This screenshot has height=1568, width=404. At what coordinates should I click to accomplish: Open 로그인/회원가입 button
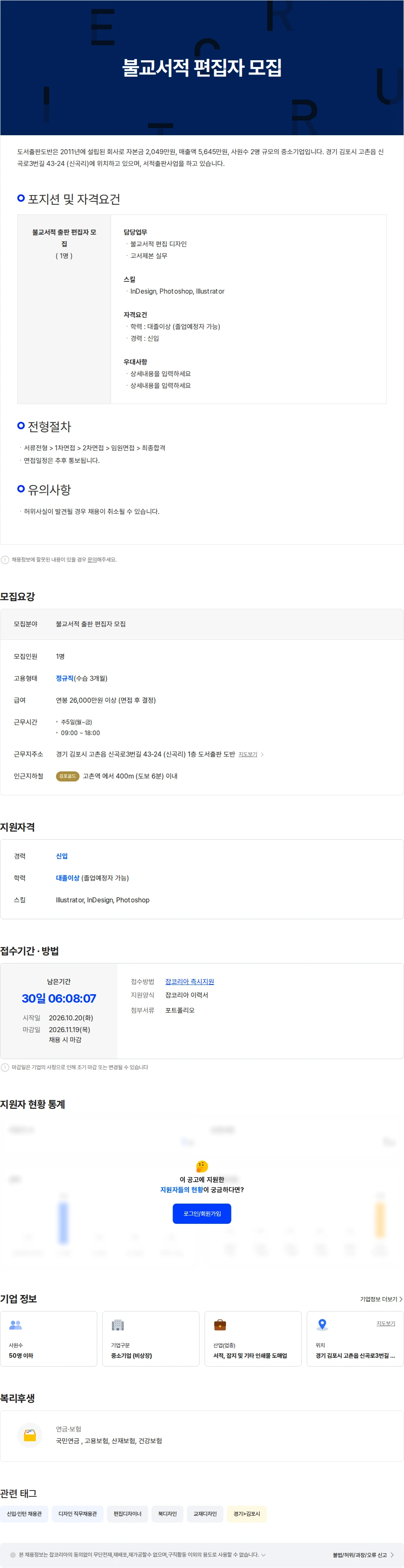tap(202, 1213)
